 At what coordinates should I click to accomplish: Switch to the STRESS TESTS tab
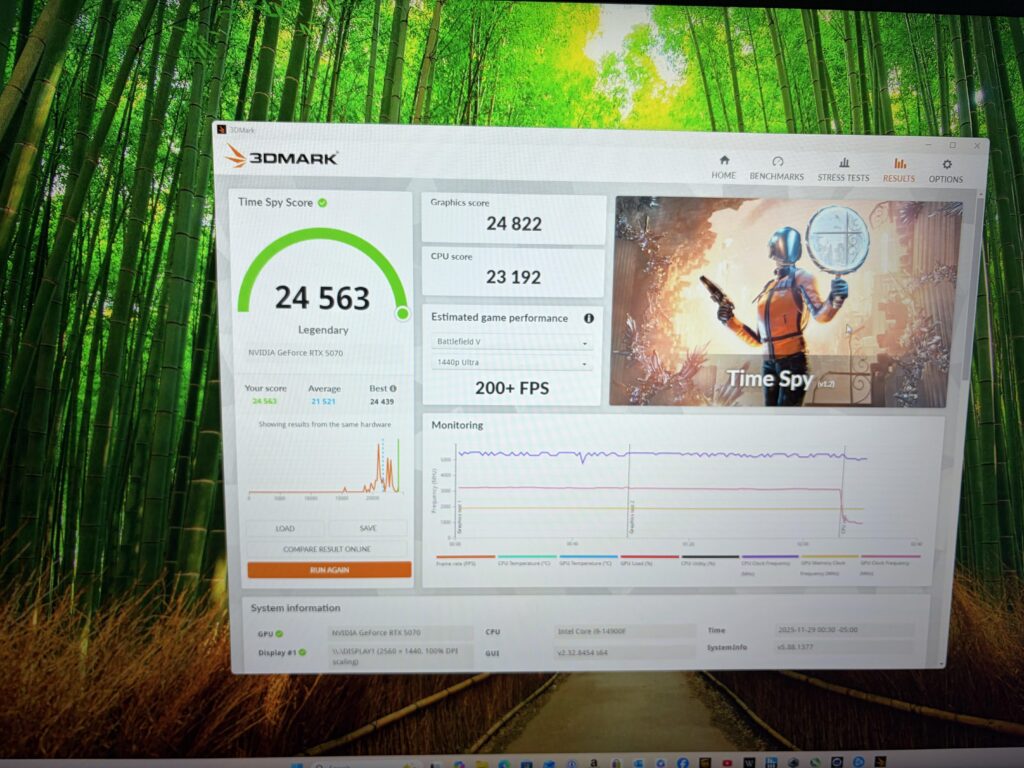pos(843,169)
